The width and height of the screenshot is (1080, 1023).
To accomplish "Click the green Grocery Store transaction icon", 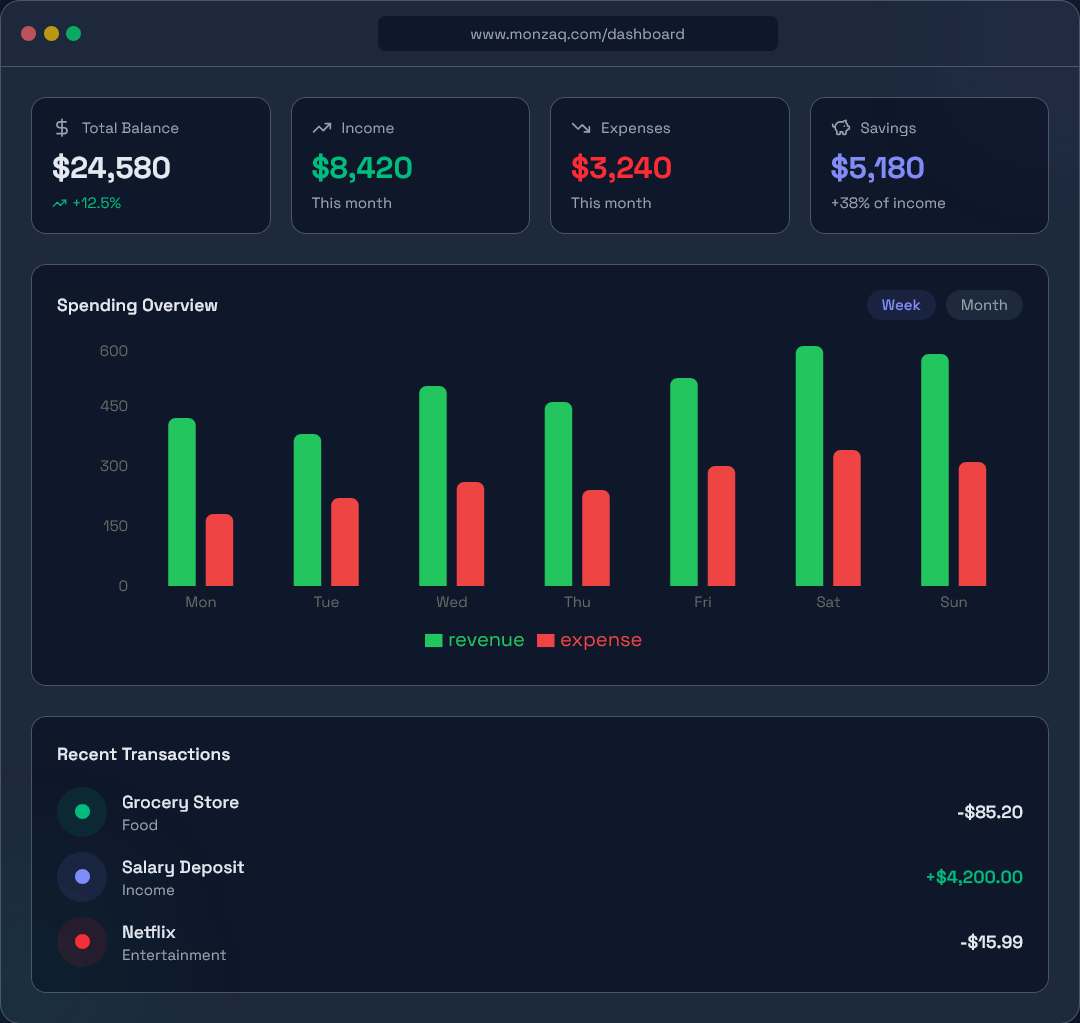I will [81, 812].
